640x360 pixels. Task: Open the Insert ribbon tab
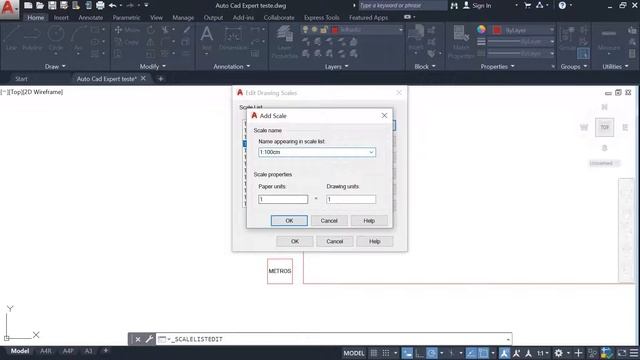pyautogui.click(x=61, y=18)
